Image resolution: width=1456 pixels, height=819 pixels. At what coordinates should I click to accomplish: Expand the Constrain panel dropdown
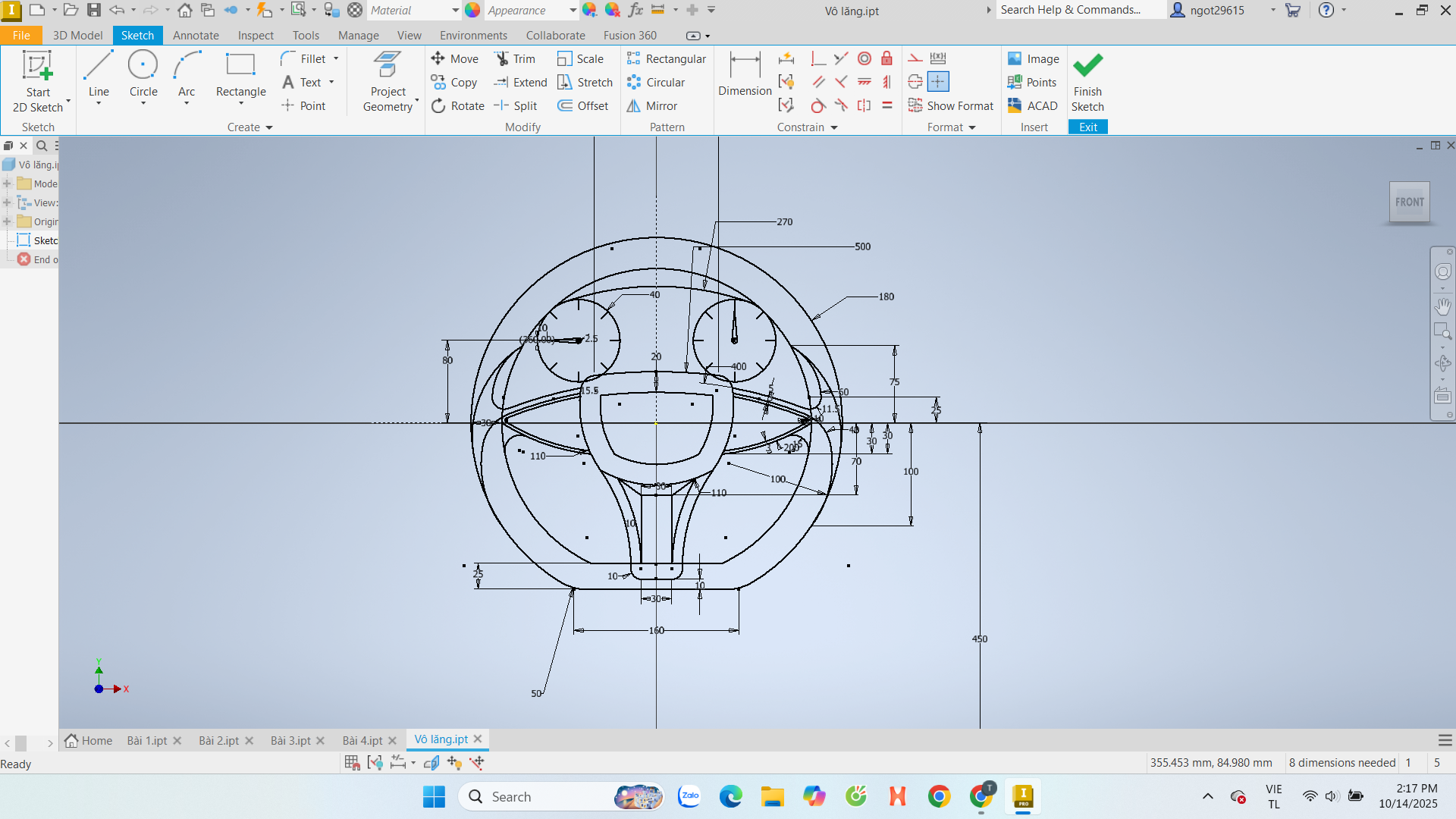(833, 127)
